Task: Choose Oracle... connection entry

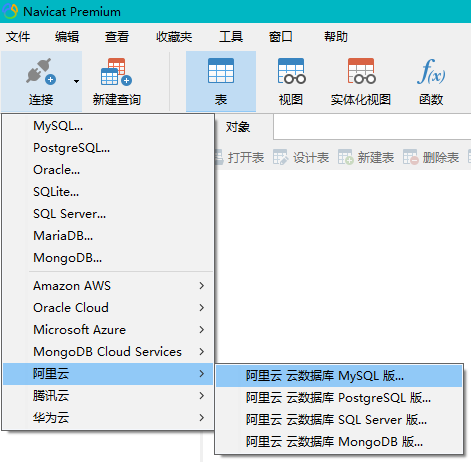Action: point(108,170)
